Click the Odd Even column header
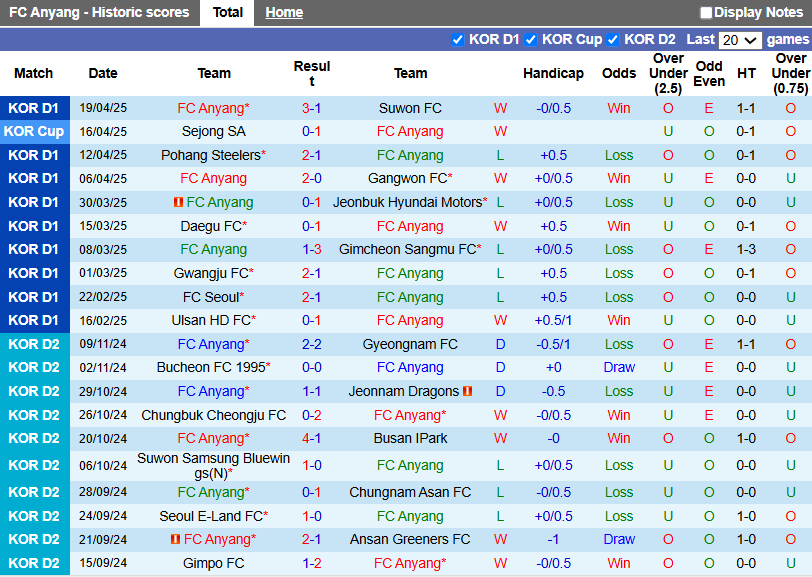 (708, 74)
